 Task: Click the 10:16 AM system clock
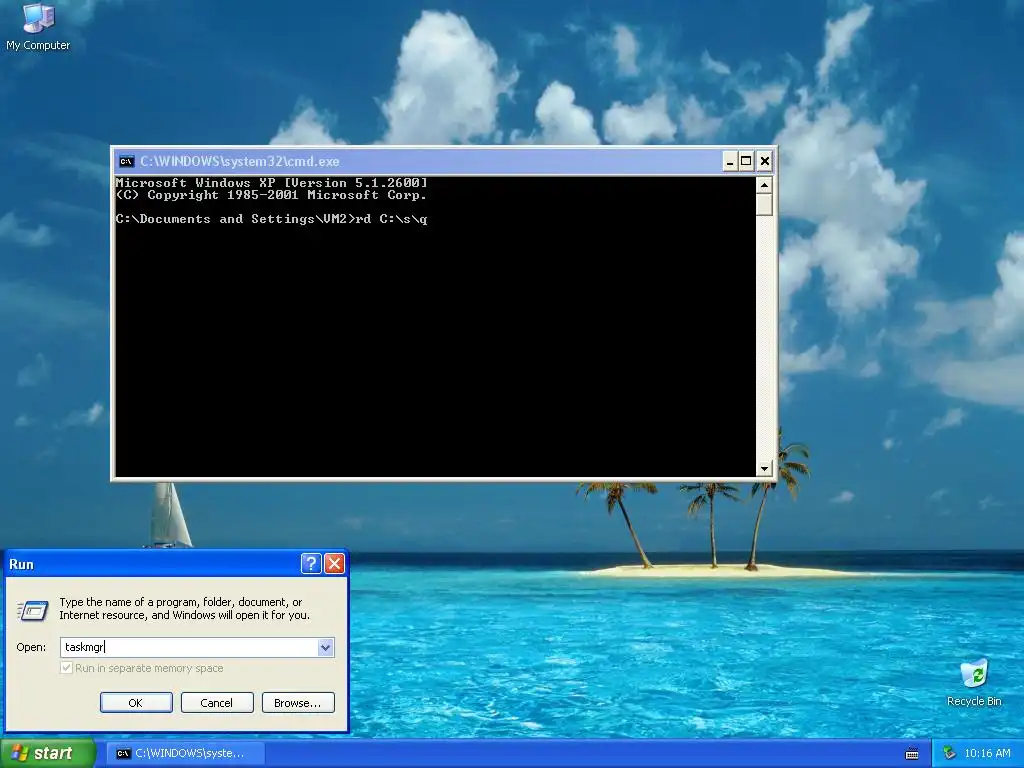pos(987,754)
